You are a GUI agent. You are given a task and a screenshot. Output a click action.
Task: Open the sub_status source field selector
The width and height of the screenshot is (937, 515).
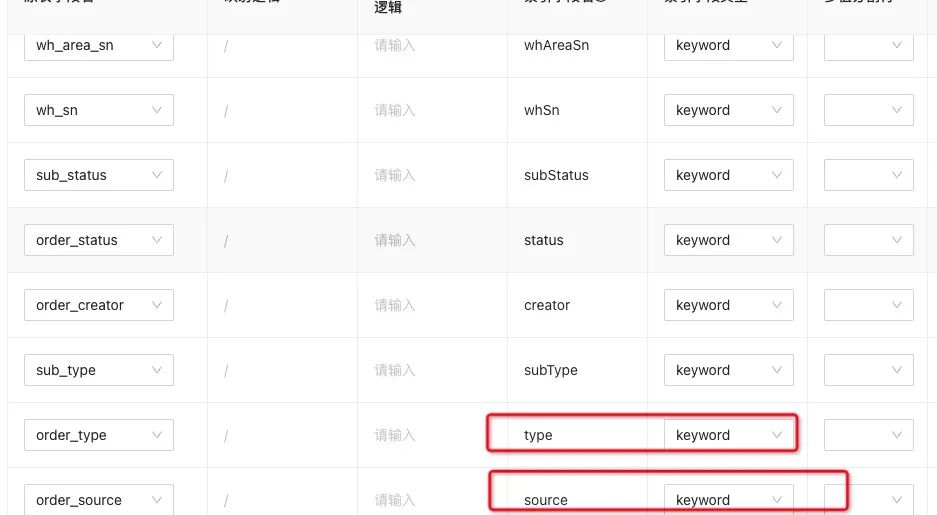[x=98, y=175]
